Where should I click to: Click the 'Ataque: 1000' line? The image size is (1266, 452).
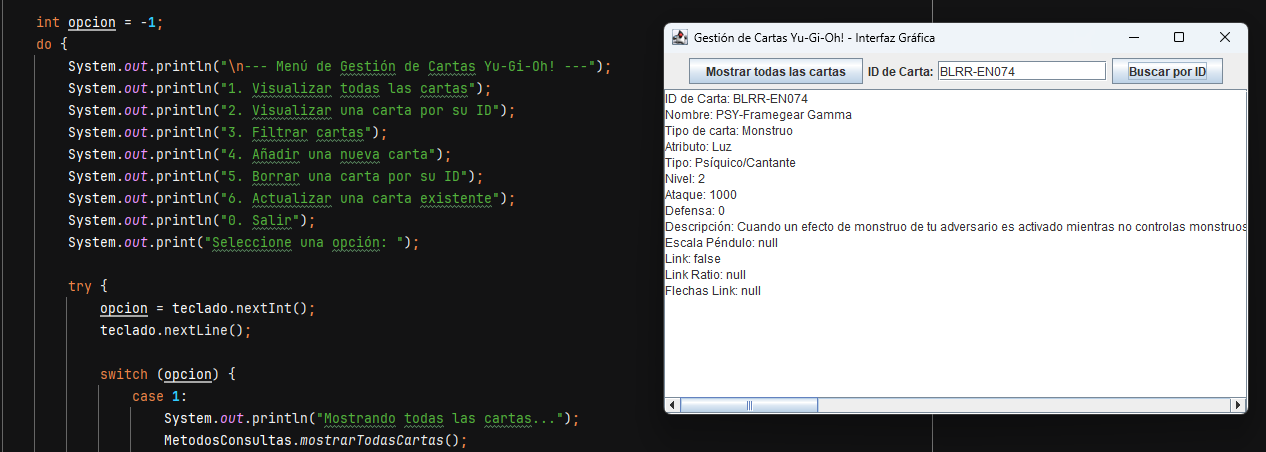pyautogui.click(x=701, y=195)
